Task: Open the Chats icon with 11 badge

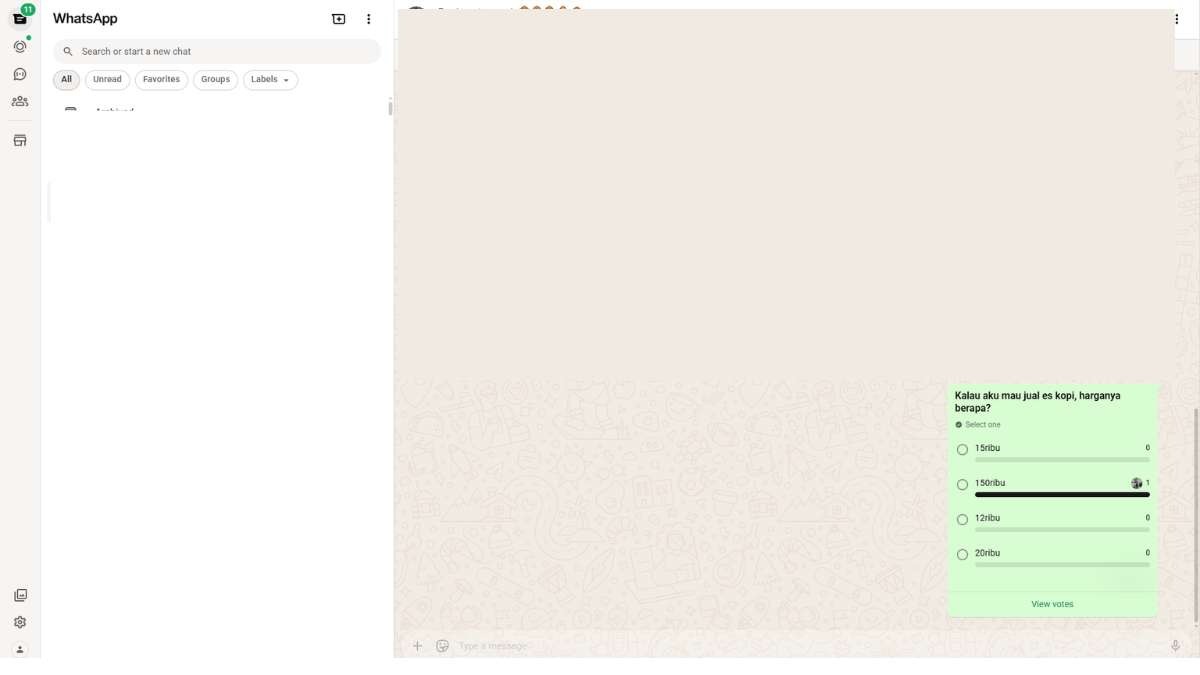Action: pyautogui.click(x=20, y=19)
